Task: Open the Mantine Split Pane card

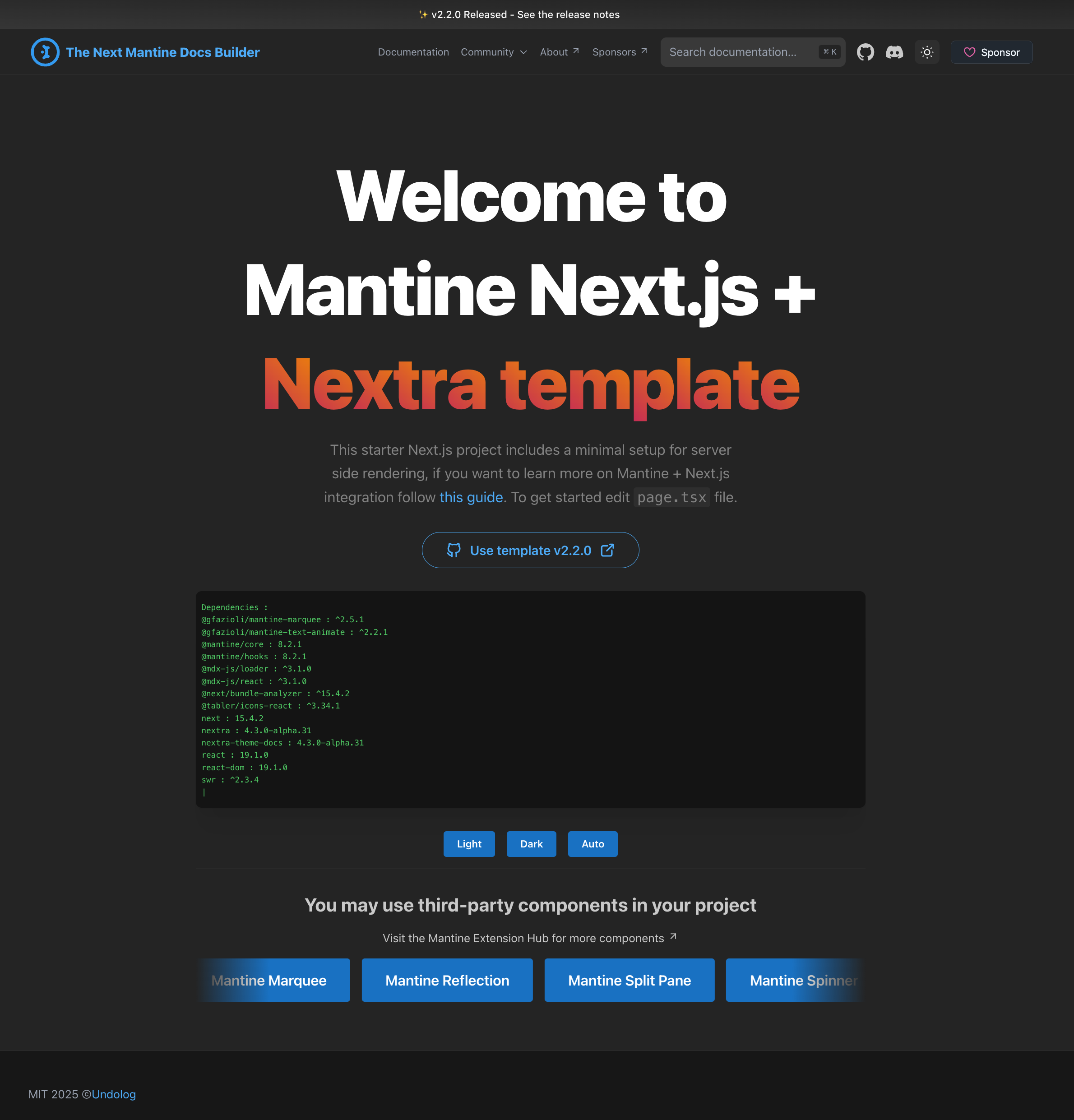Action: click(630, 980)
